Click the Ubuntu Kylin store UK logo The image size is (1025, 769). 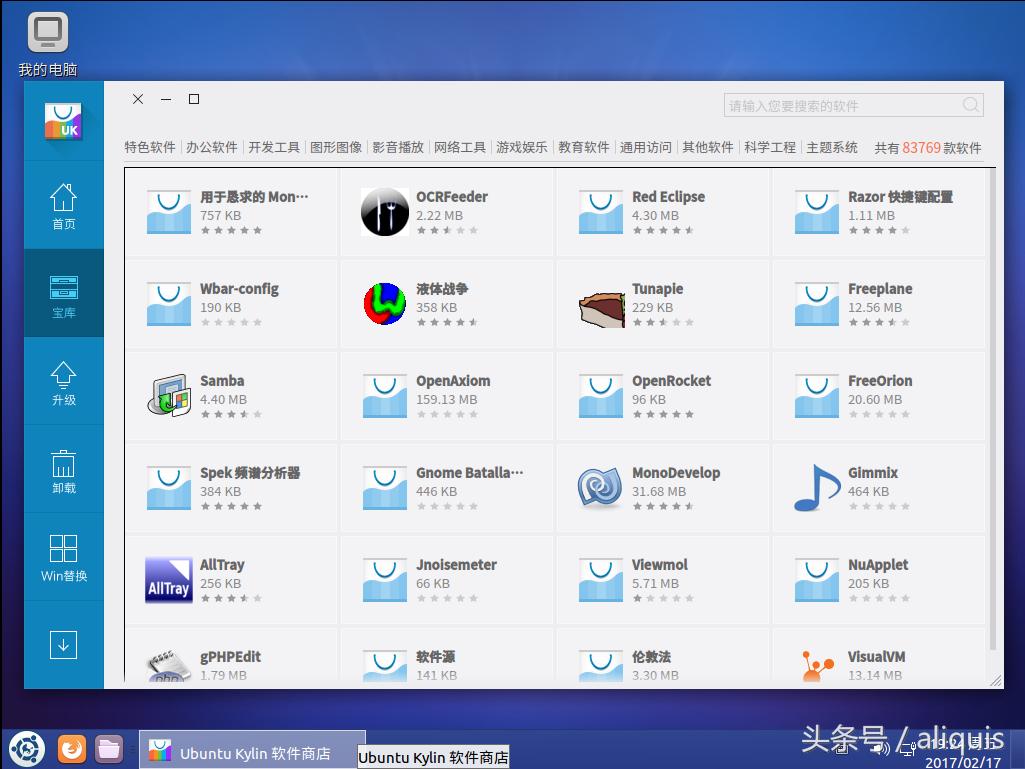click(63, 121)
